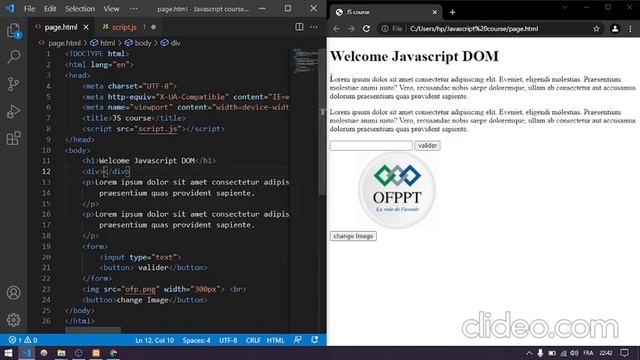This screenshot has width=640, height=360.
Task: Go back in the browser
Action: (336, 29)
